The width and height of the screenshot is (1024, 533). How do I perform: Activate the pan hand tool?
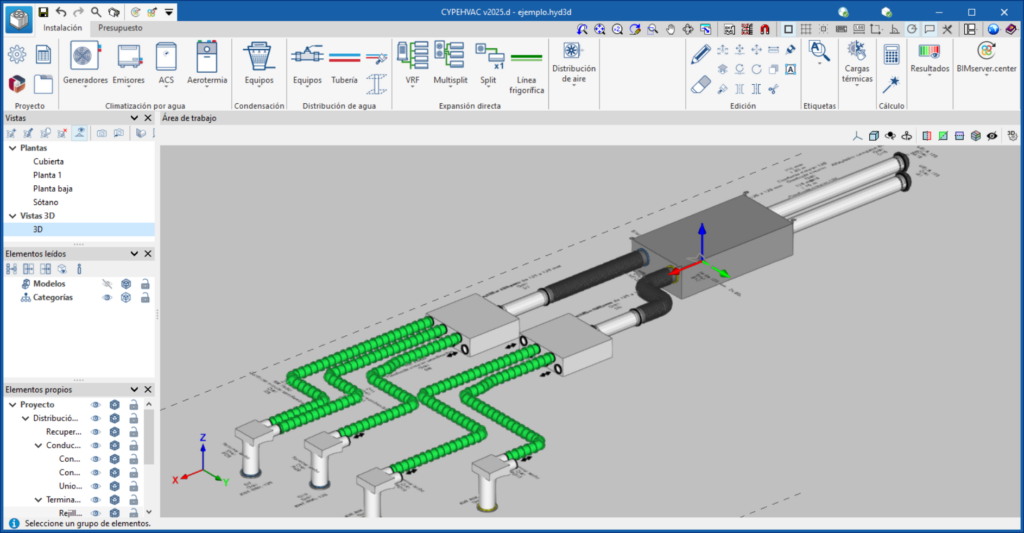(671, 29)
